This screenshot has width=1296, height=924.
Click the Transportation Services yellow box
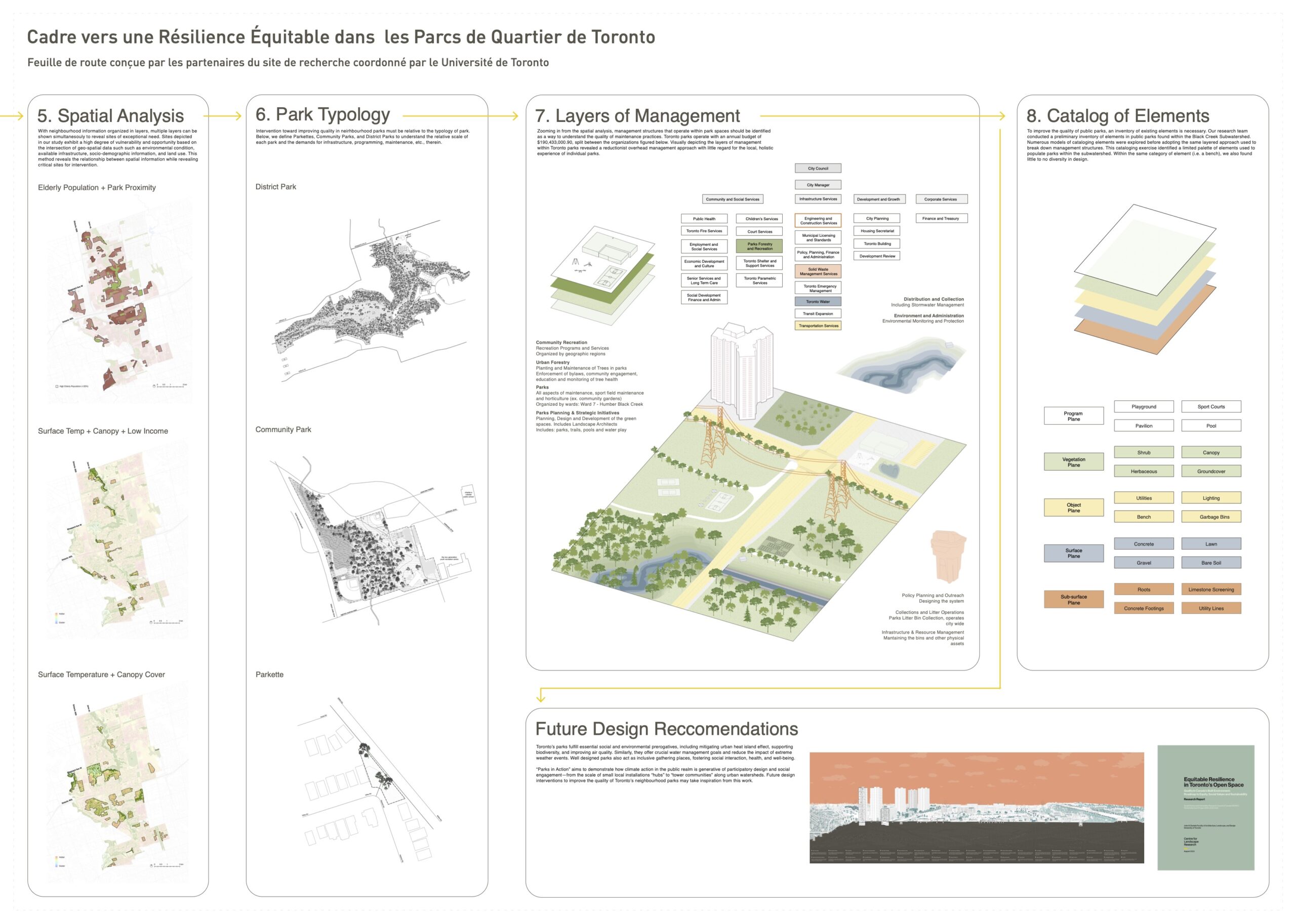[x=818, y=326]
